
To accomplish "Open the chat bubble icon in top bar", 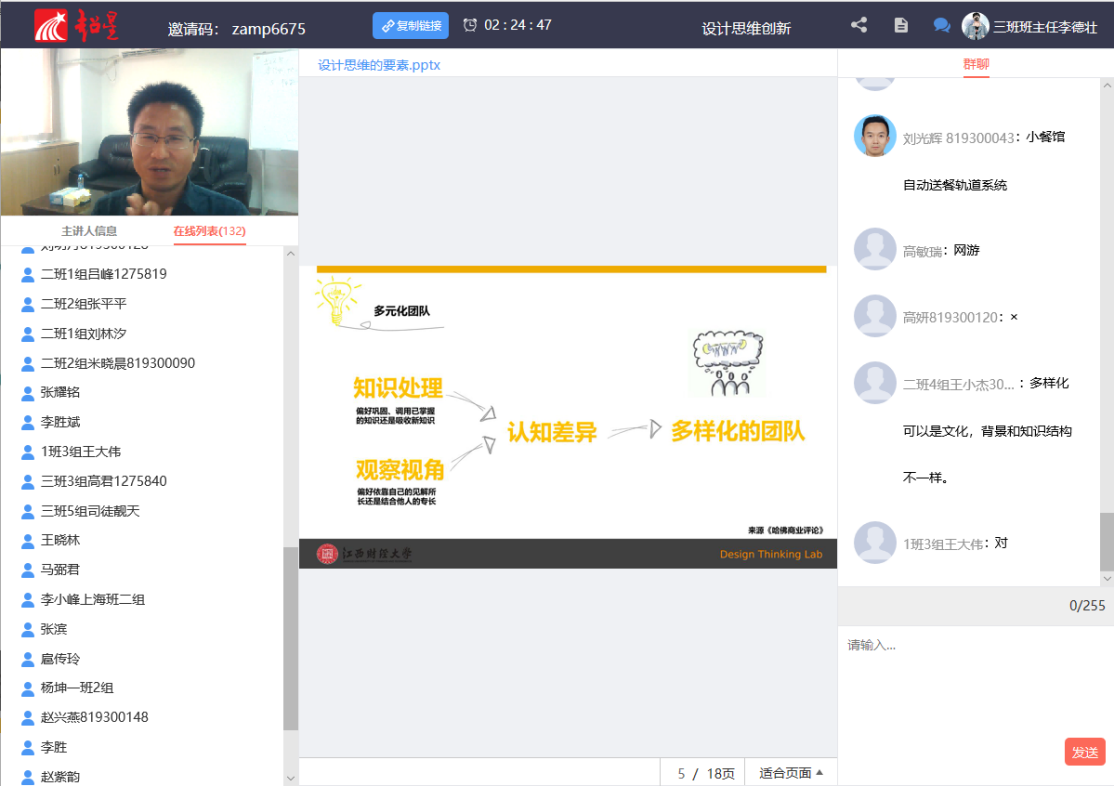I will click(941, 25).
